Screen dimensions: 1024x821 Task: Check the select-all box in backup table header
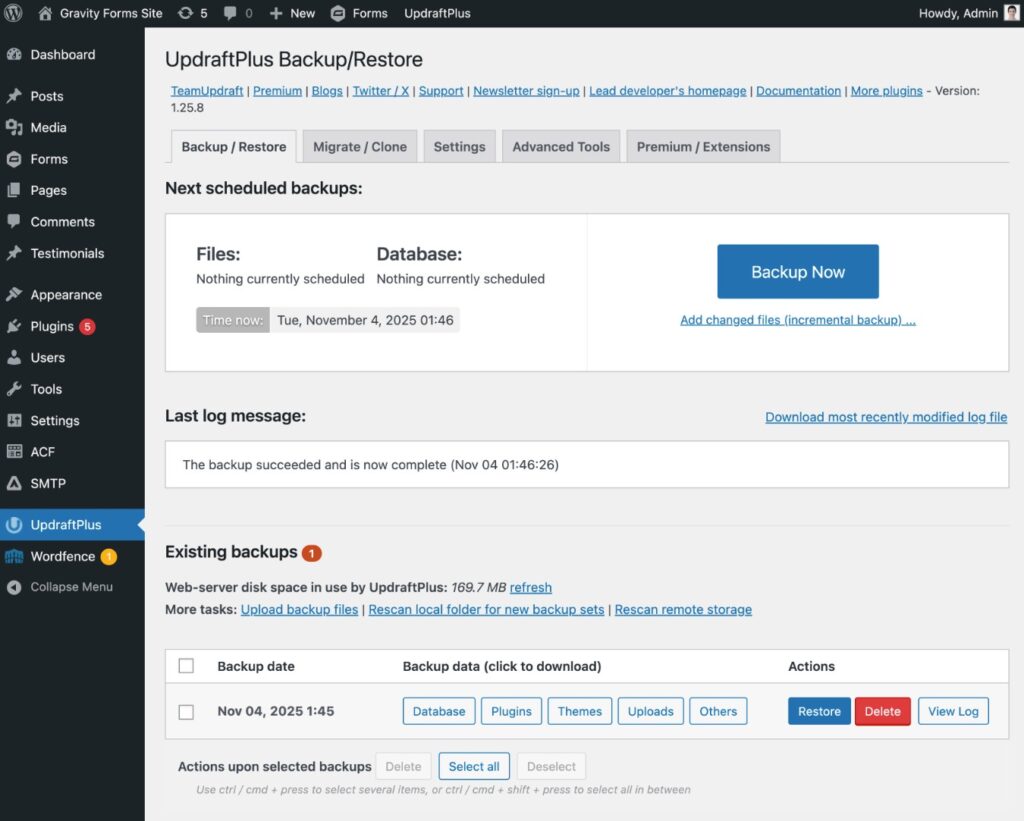[186, 665]
